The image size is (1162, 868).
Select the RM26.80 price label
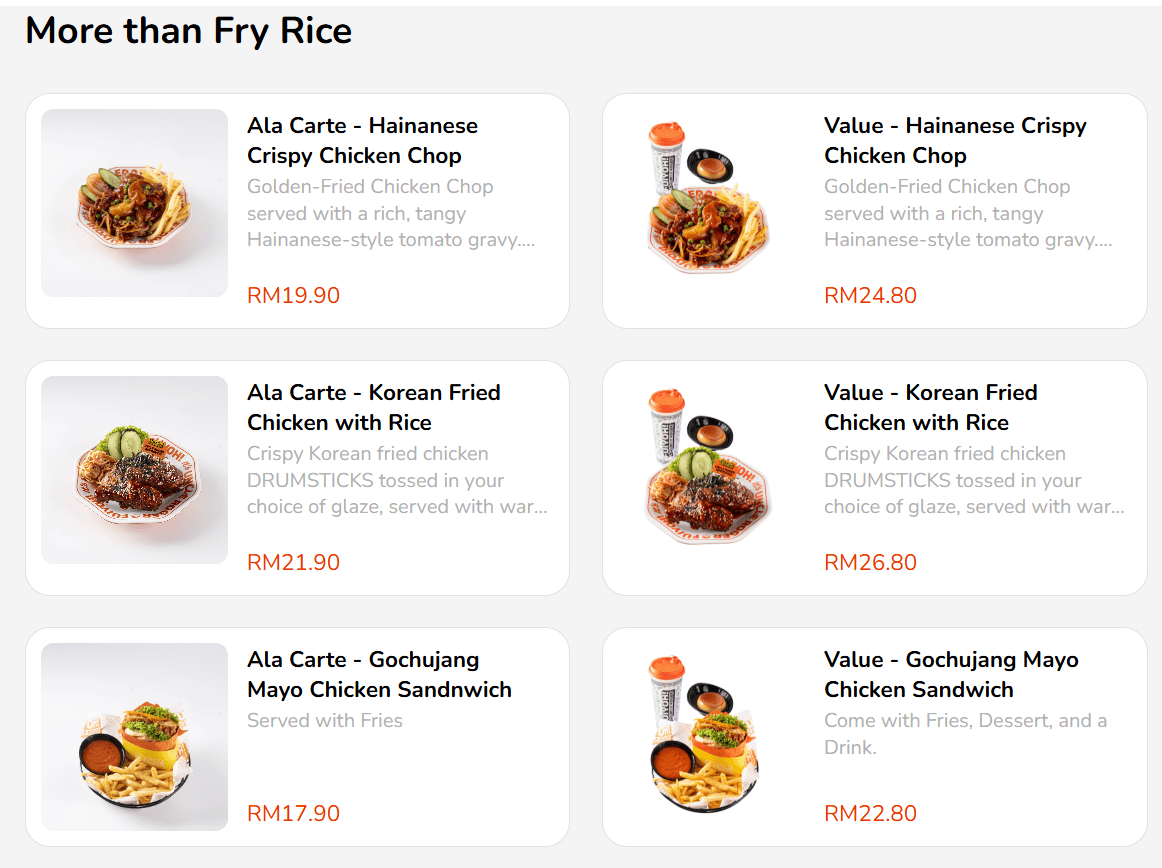(870, 563)
